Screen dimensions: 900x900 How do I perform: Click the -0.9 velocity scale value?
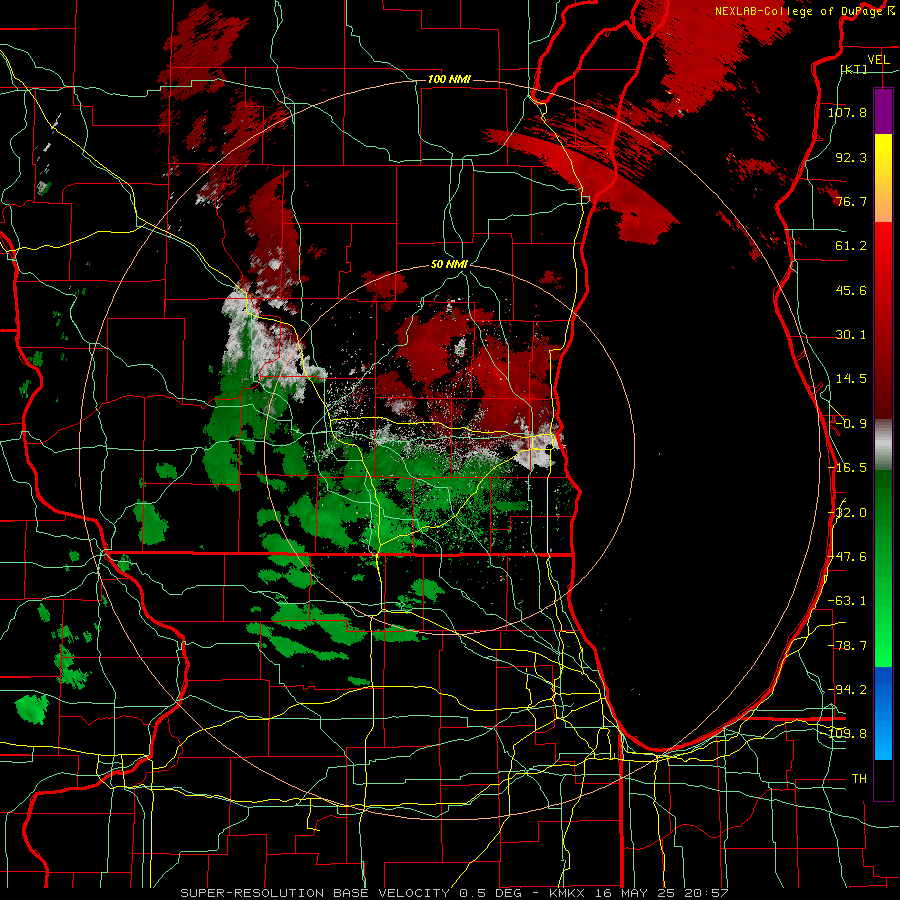coord(851,424)
